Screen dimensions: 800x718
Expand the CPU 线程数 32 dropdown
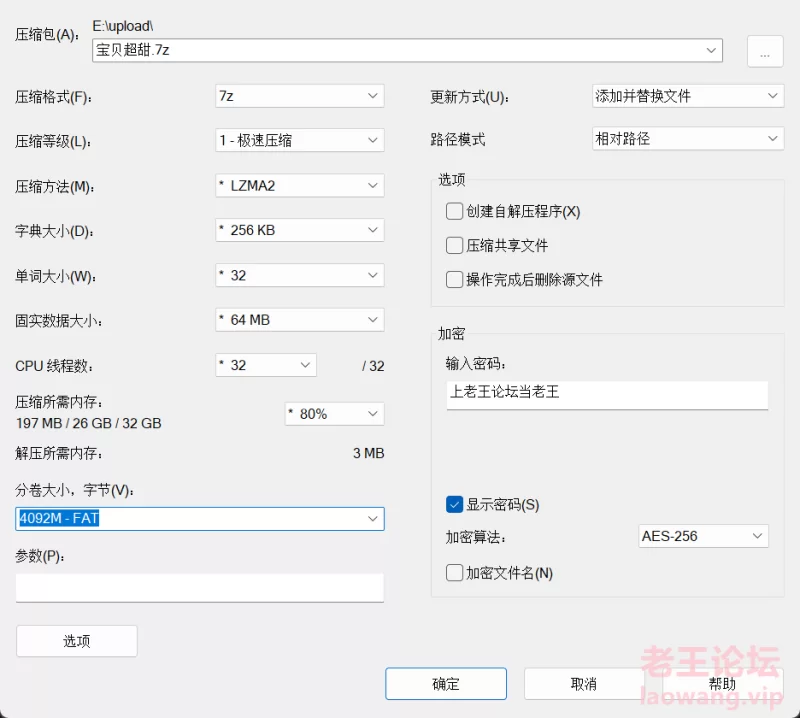click(266, 365)
